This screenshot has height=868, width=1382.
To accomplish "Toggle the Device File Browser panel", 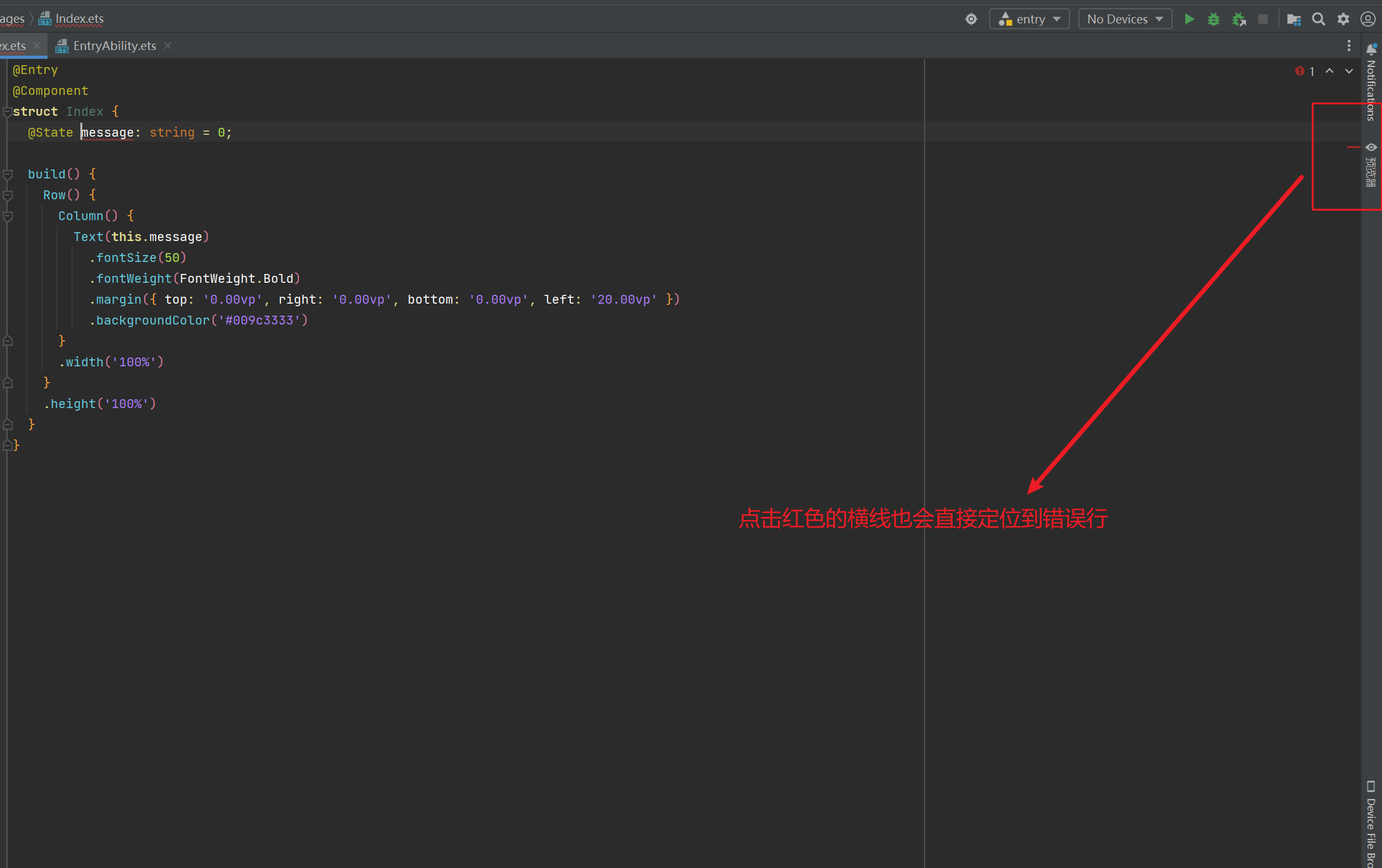I will [x=1371, y=822].
